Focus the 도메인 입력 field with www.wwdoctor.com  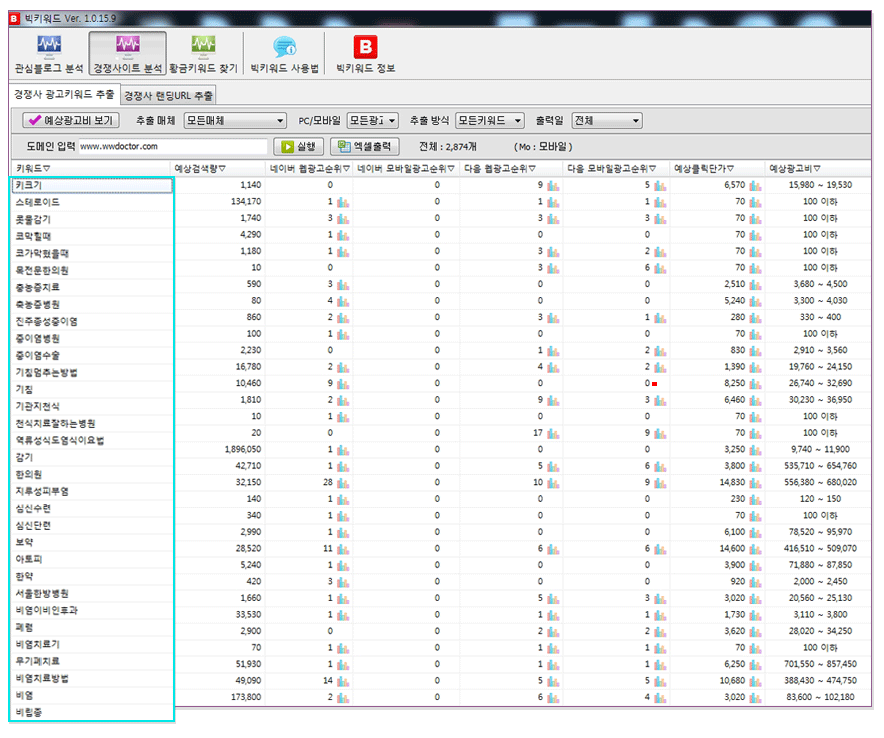click(173, 147)
